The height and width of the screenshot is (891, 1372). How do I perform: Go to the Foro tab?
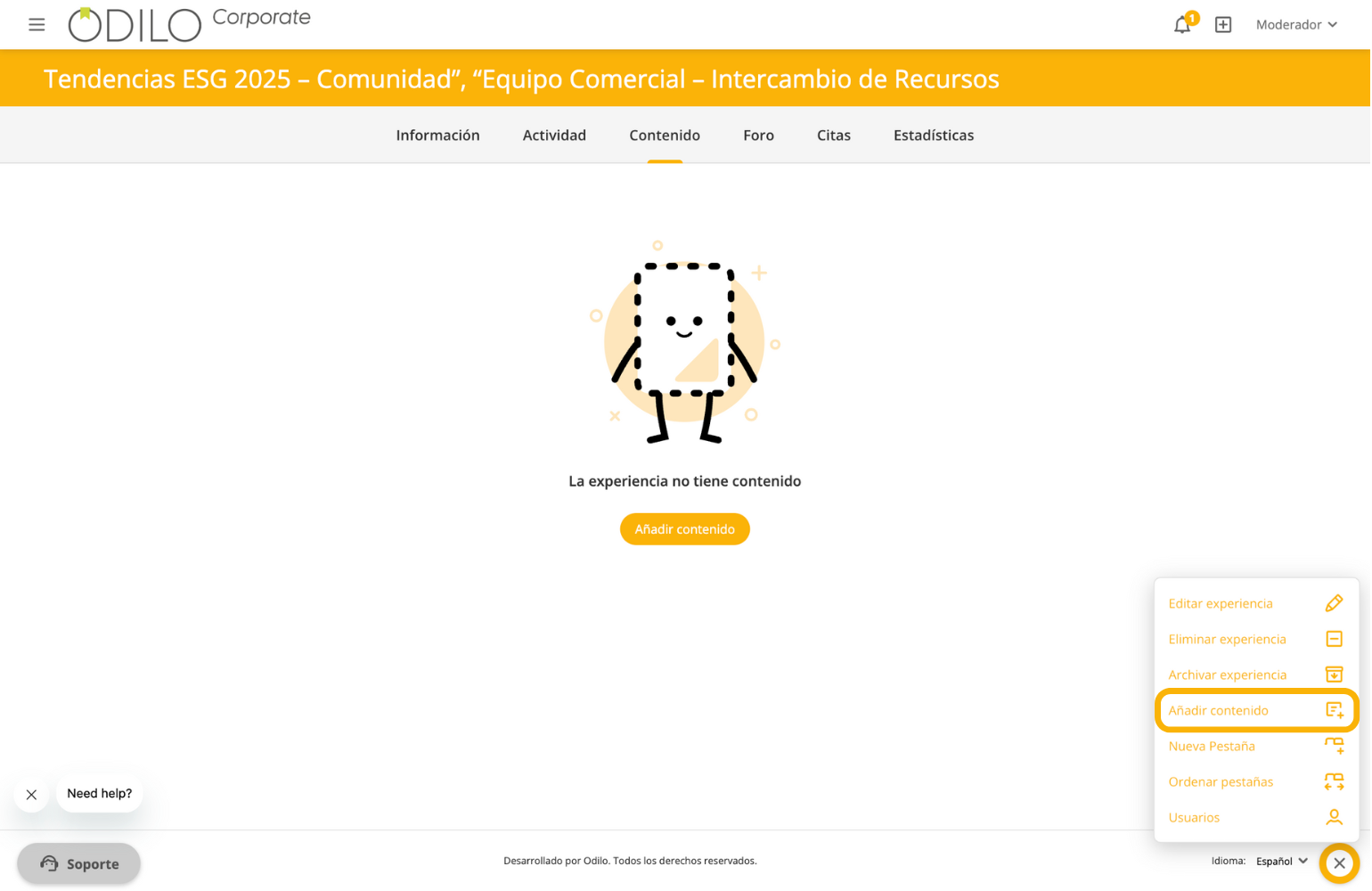tap(758, 135)
